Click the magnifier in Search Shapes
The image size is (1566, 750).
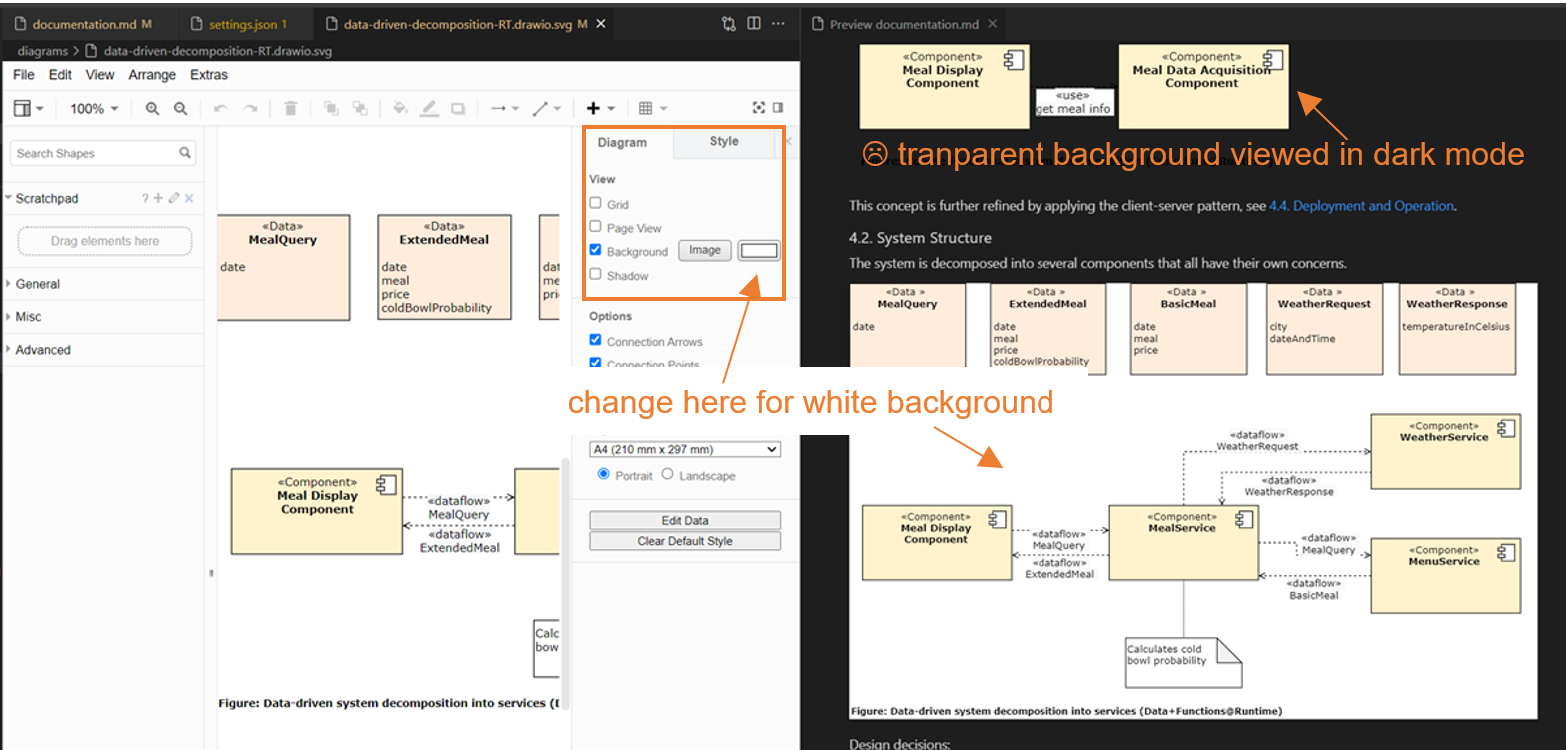pyautogui.click(x=185, y=153)
